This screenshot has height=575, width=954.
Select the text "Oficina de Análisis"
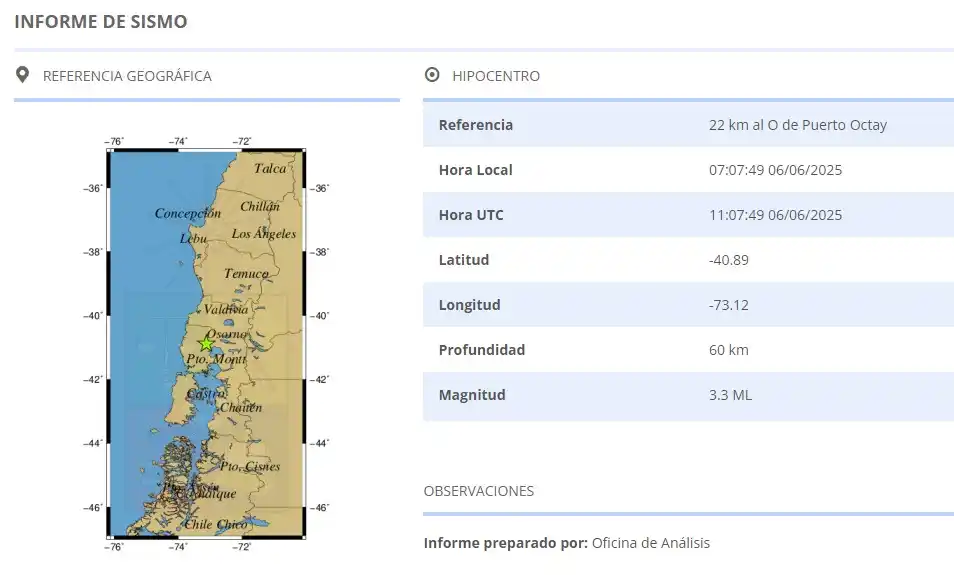tap(651, 543)
